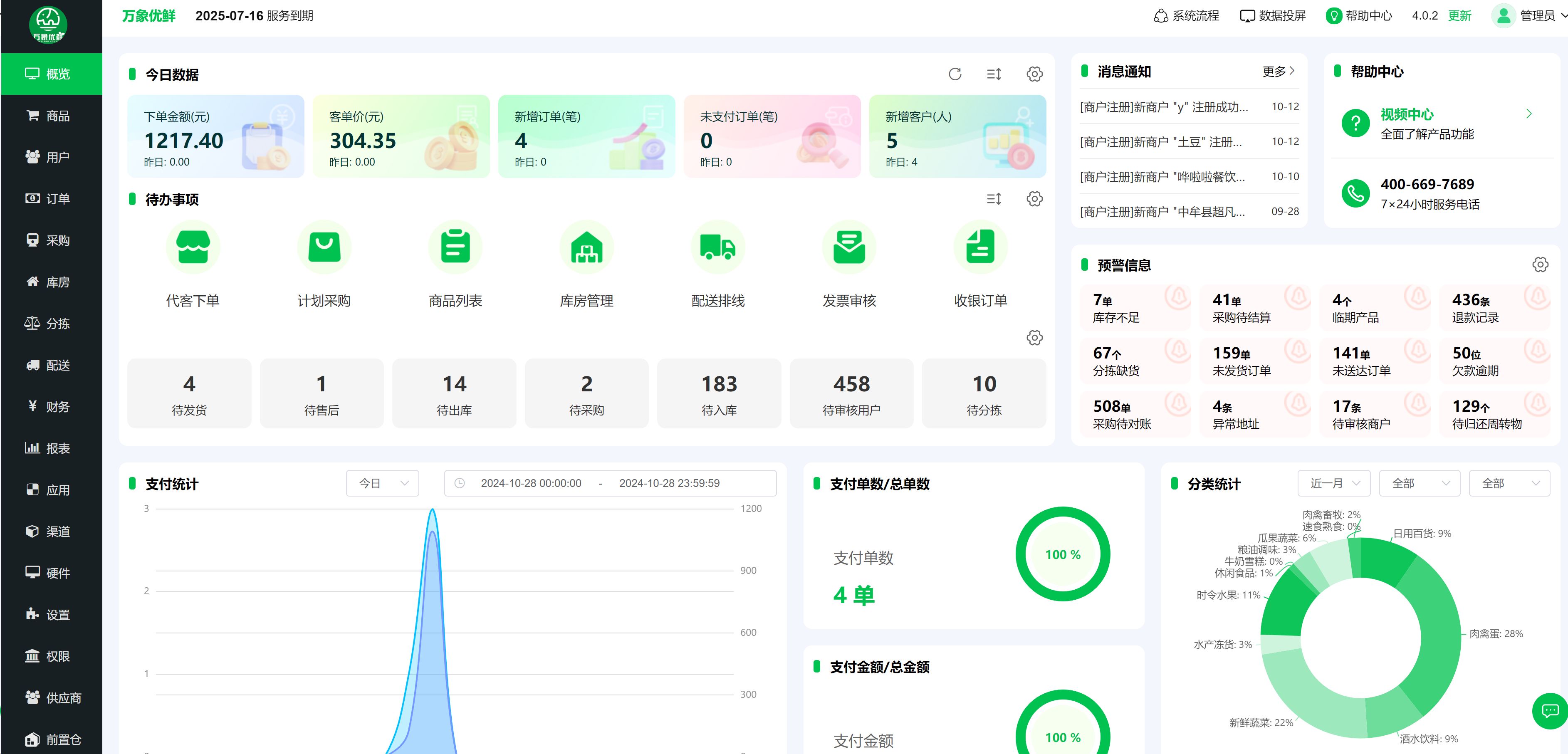Click the 配送排线 truck icon
Image resolution: width=1568 pixels, height=754 pixels.
click(717, 247)
